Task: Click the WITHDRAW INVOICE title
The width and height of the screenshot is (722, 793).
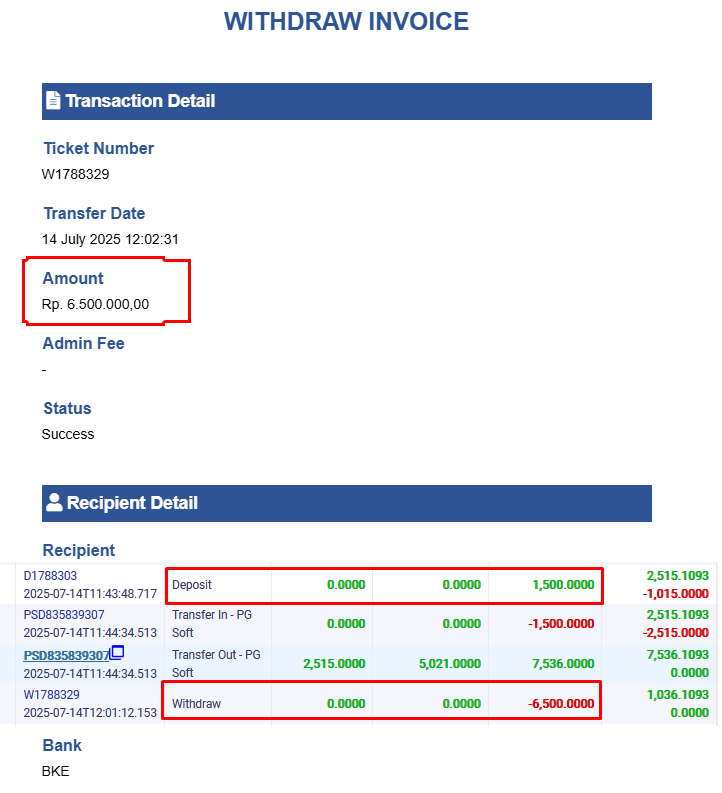Action: [x=346, y=21]
